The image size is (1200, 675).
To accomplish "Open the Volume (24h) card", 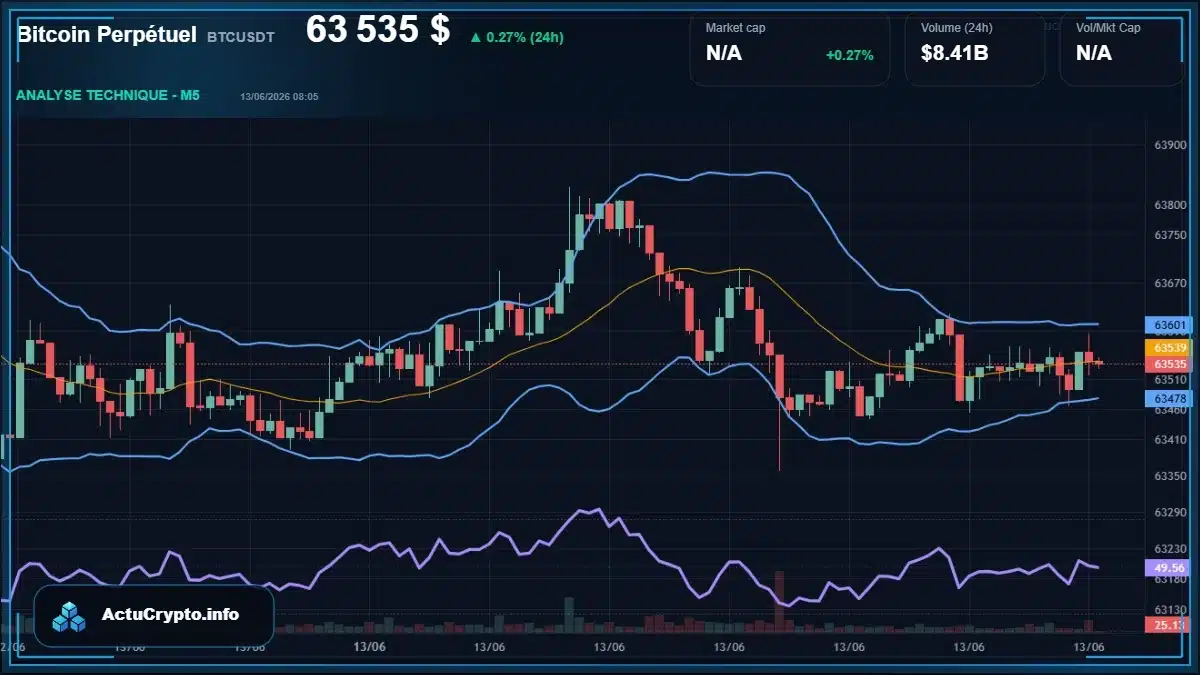I will click(x=975, y=50).
